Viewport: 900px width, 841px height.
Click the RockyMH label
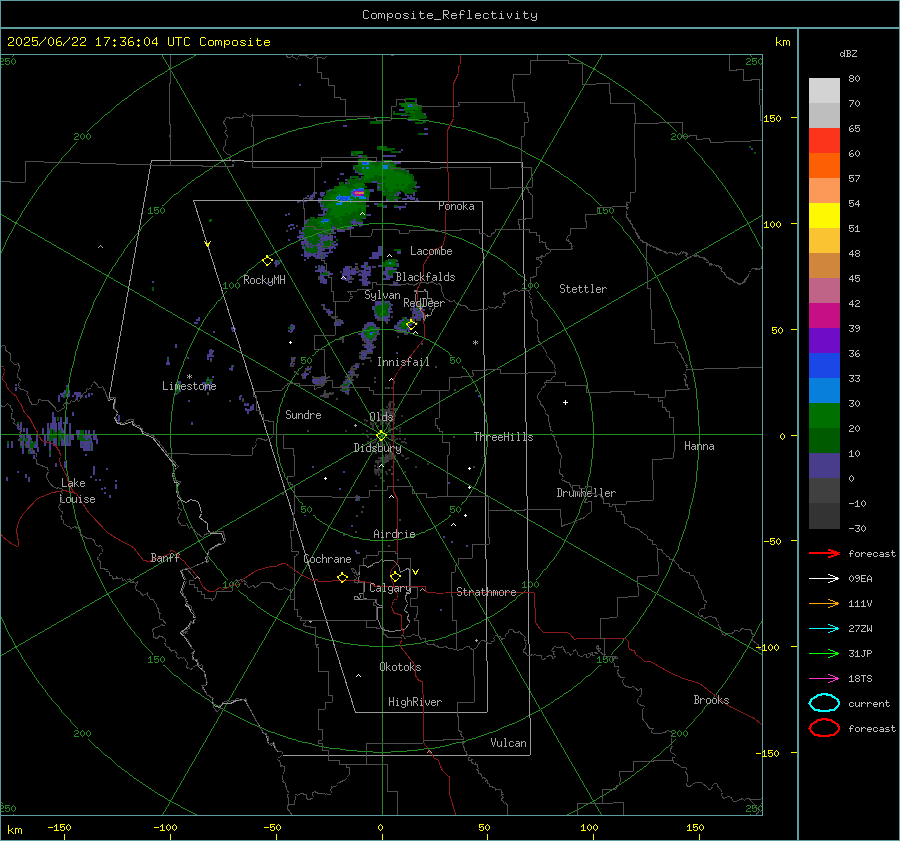[x=264, y=280]
